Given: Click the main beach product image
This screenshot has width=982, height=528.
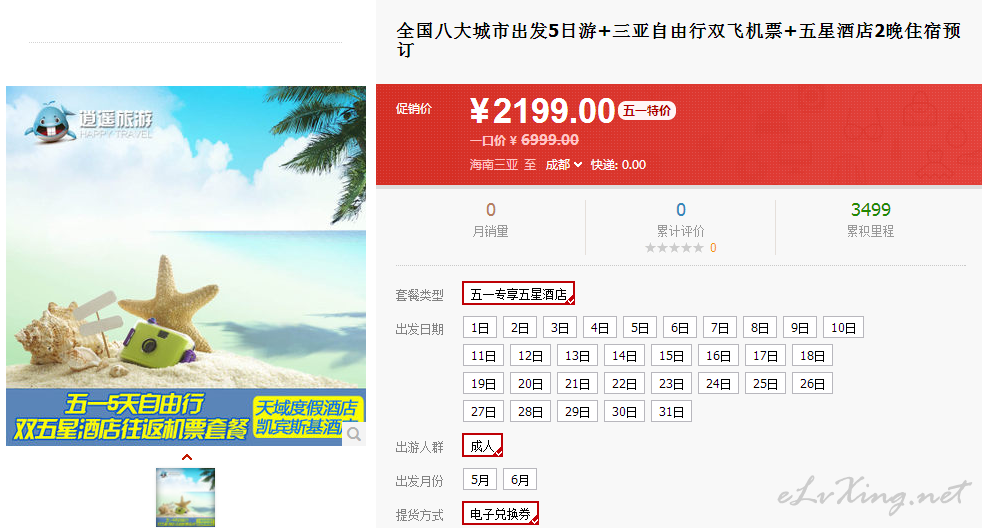Looking at the screenshot, I should click(x=186, y=266).
